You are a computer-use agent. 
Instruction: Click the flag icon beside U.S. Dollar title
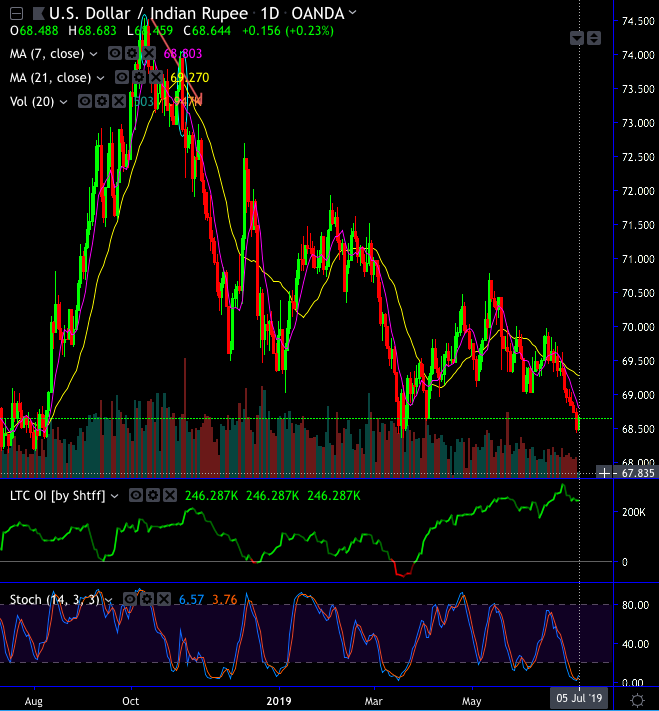coord(38,14)
